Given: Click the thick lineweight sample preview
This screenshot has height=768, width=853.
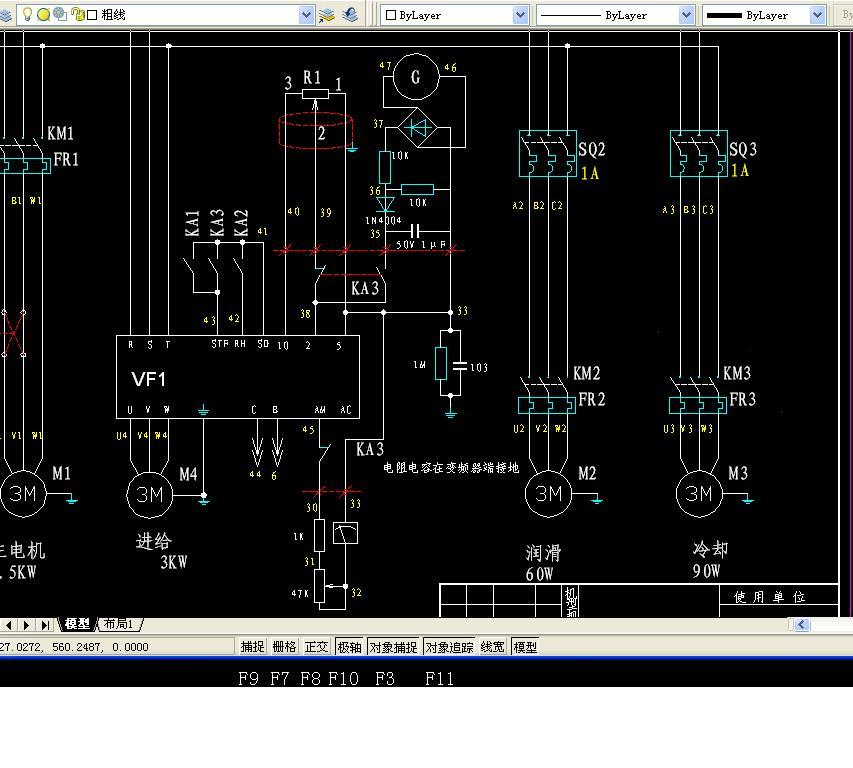Looking at the screenshot, I should coord(724,15).
